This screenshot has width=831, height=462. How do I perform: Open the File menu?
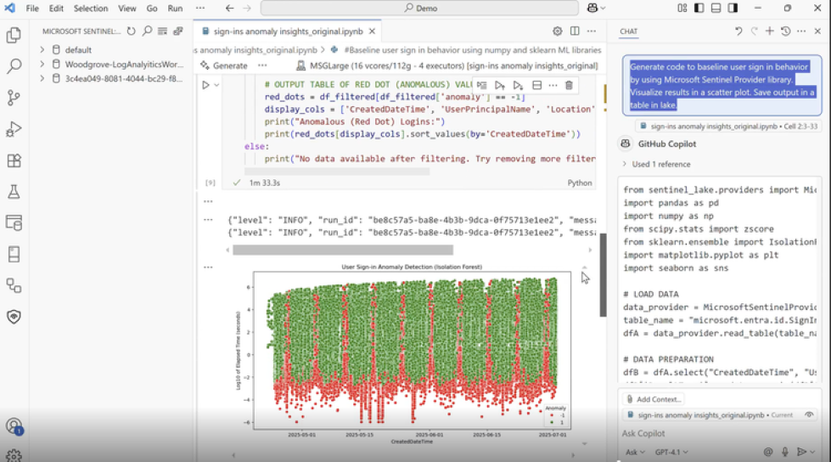32,8
